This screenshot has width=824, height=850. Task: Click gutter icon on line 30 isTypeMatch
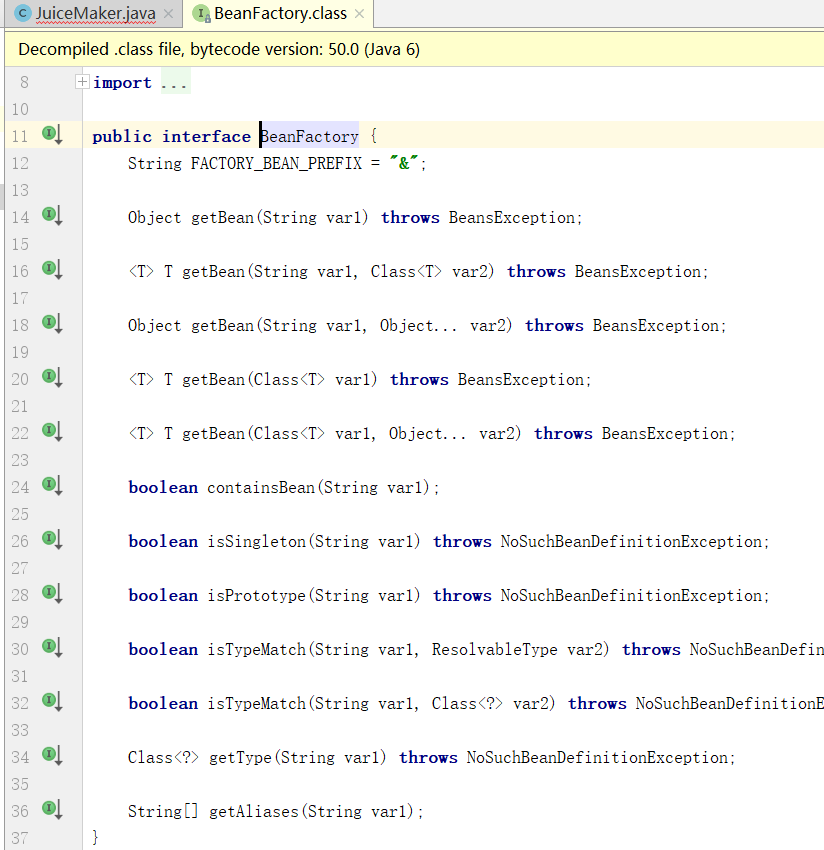click(x=49, y=648)
